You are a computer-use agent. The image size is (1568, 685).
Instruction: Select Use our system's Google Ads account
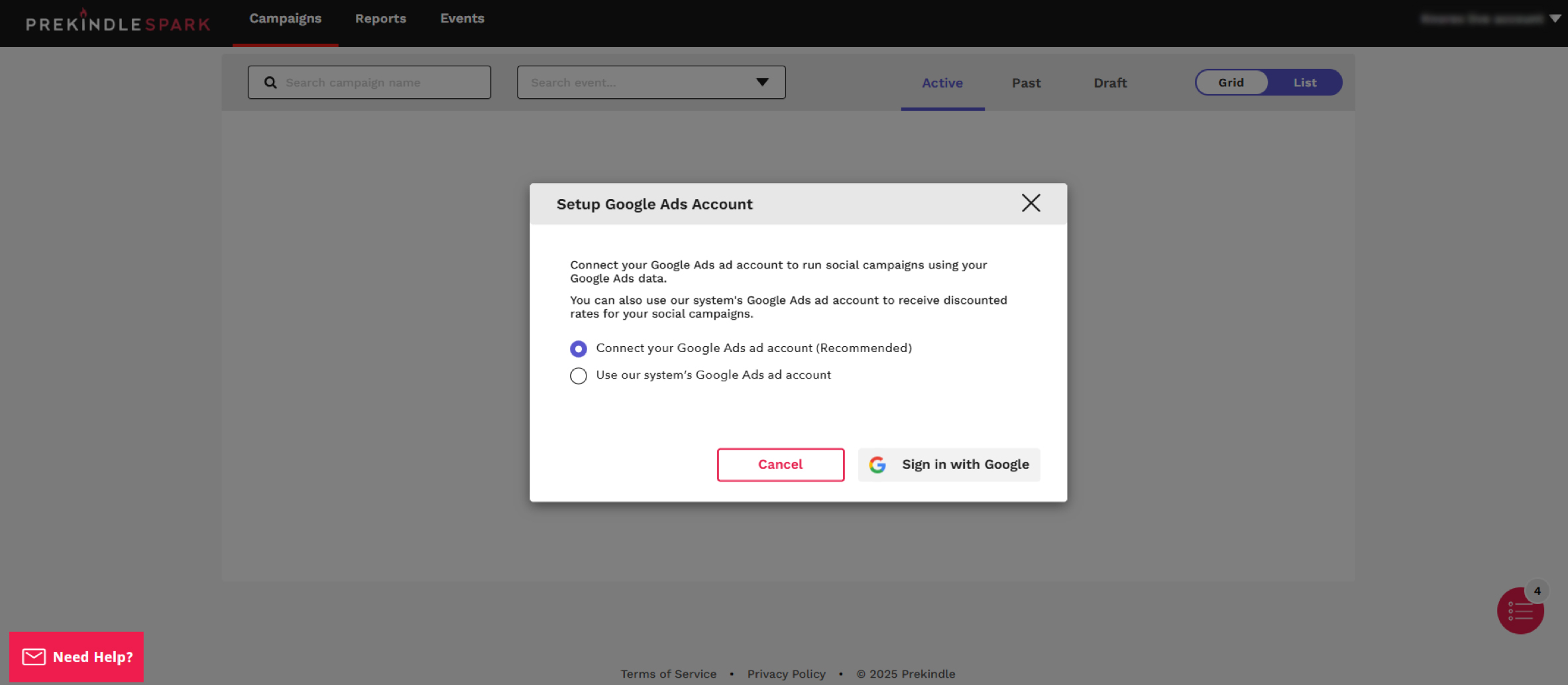(x=579, y=376)
